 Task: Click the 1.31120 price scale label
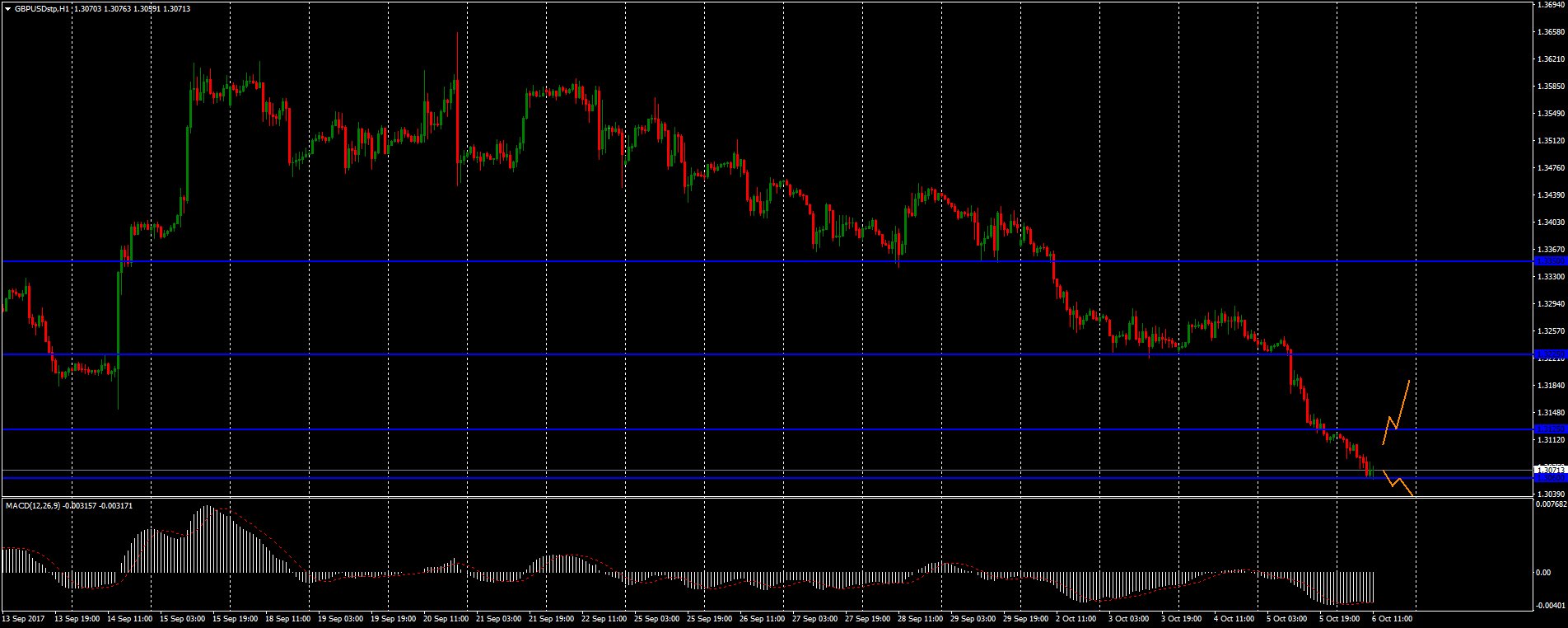coord(1552,440)
